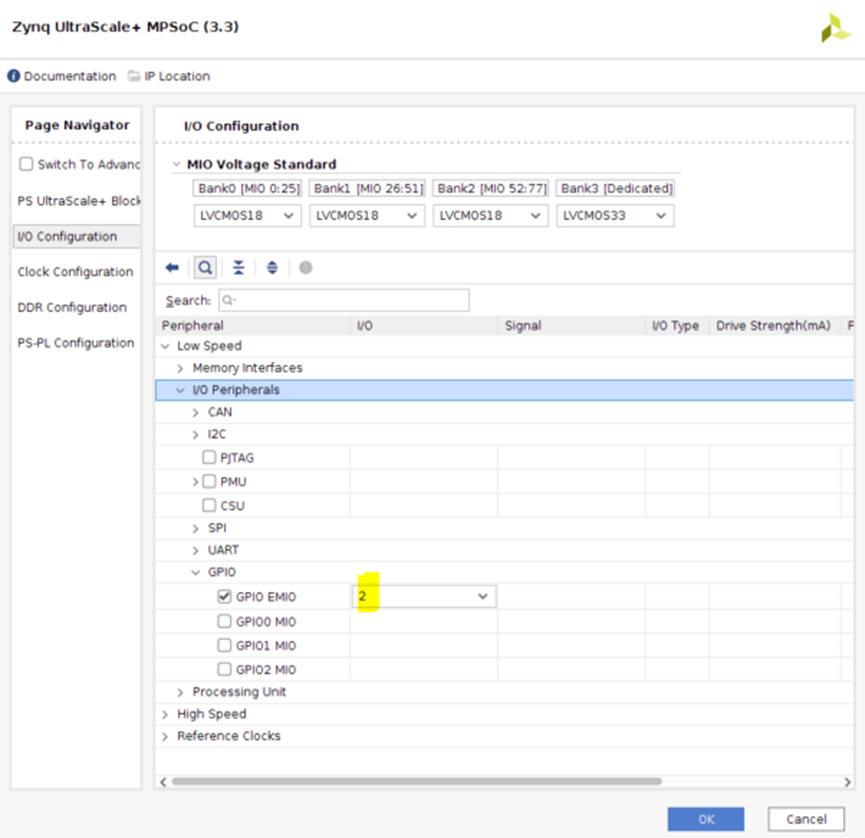This screenshot has height=838, width=865.
Task: Open Bank1 voltage standard dropdown
Action: [367, 216]
